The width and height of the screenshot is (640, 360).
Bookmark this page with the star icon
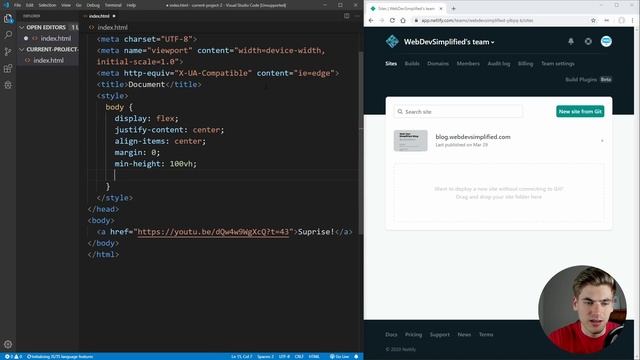(x=593, y=20)
